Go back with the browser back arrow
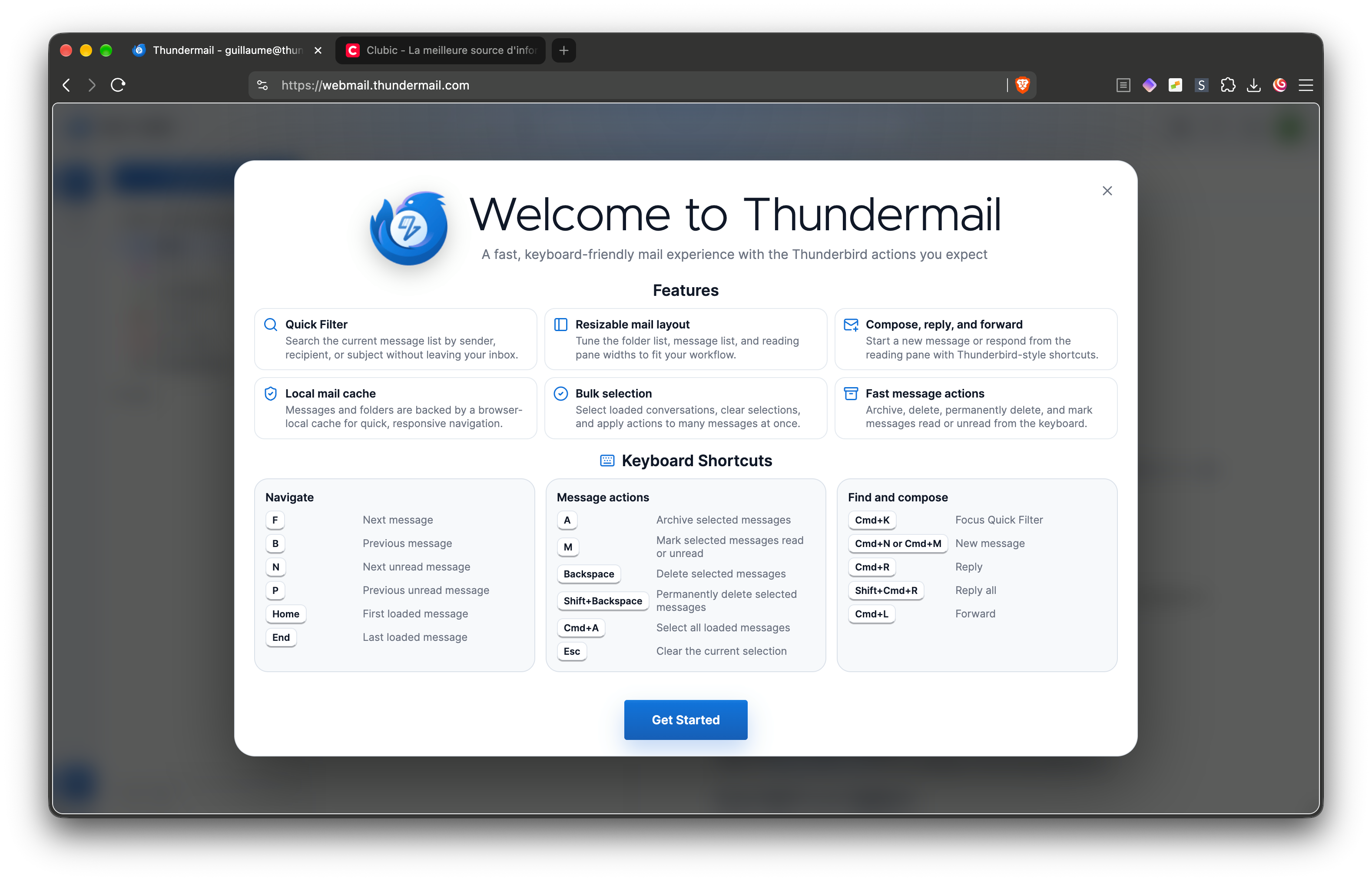This screenshot has width=1372, height=882. [66, 85]
